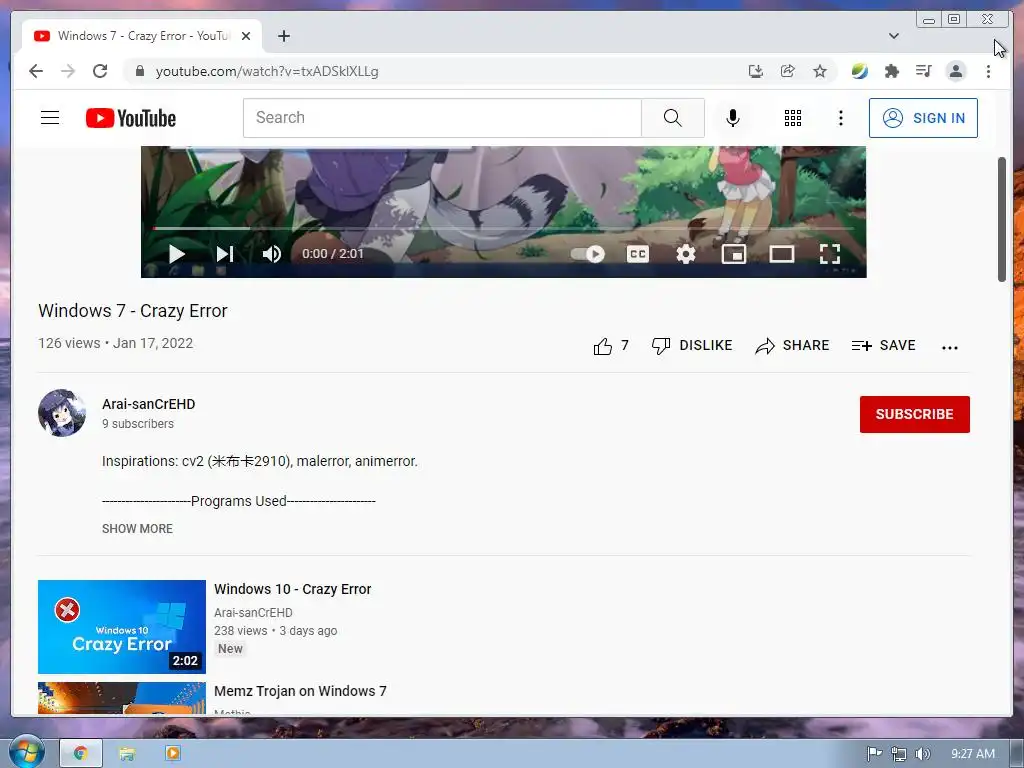Image resolution: width=1024 pixels, height=768 pixels.
Task: Go back in browser history
Action: pos(36,71)
